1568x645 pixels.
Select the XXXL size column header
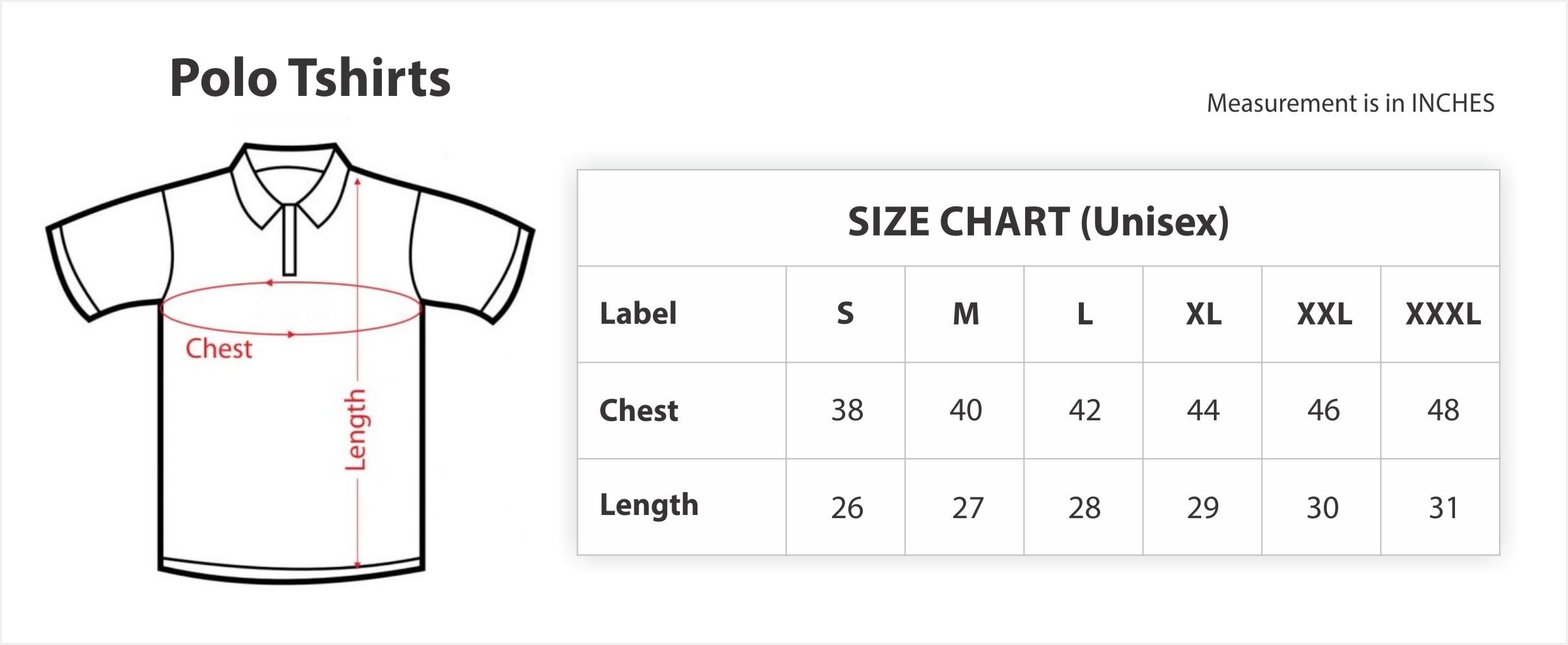point(1442,314)
